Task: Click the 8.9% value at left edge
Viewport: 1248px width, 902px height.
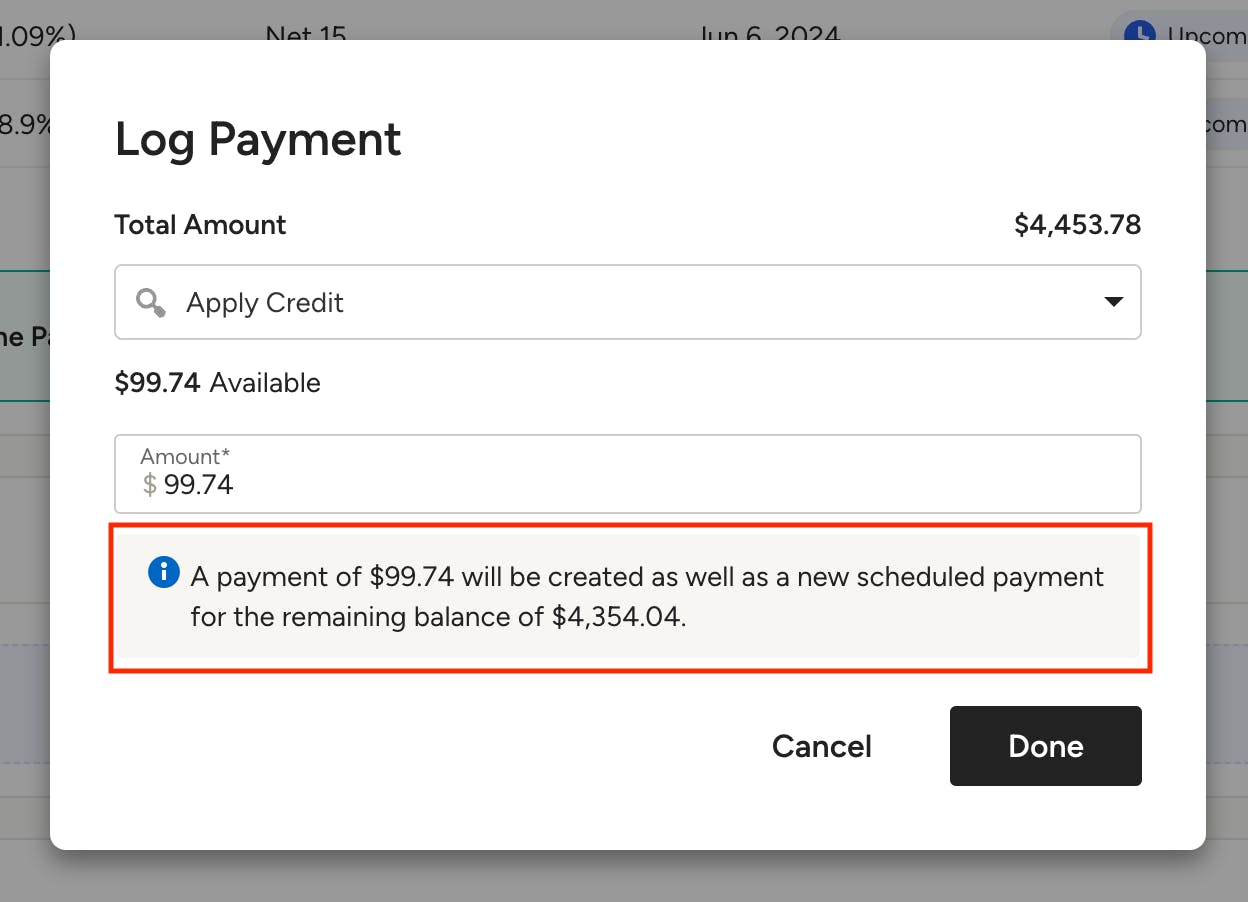Action: [x=25, y=125]
